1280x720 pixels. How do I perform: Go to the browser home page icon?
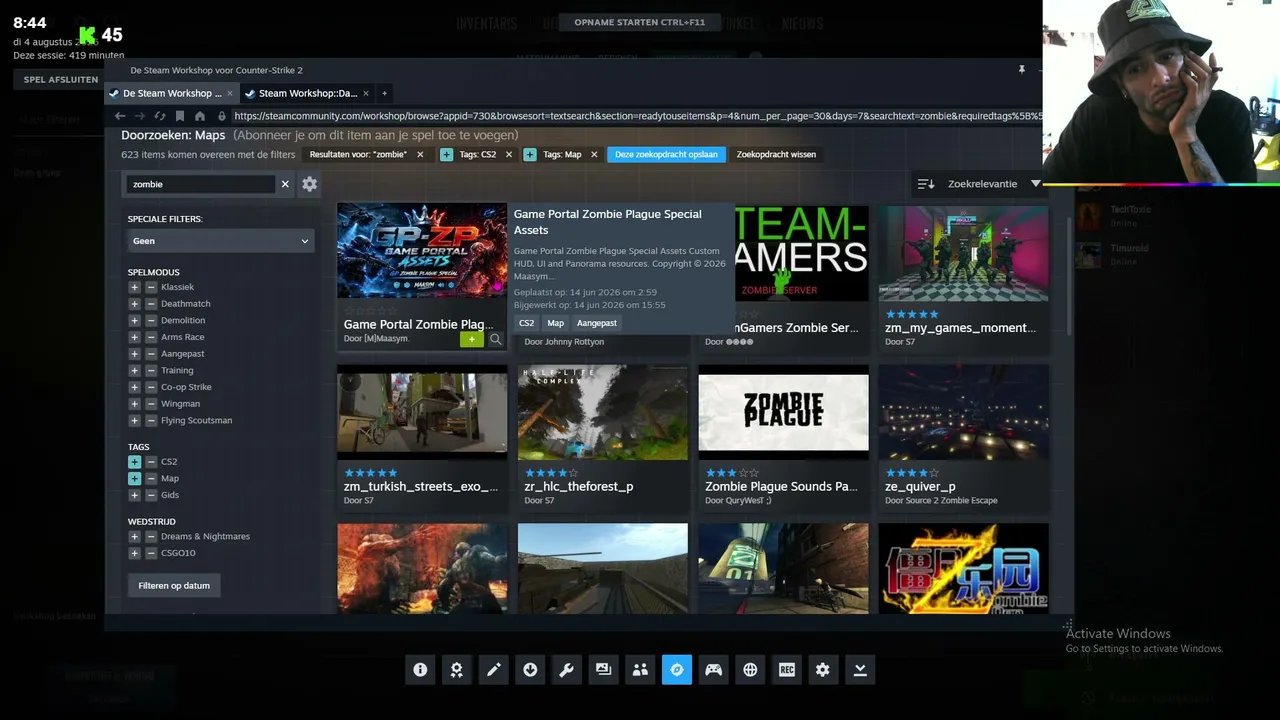pyautogui.click(x=200, y=116)
